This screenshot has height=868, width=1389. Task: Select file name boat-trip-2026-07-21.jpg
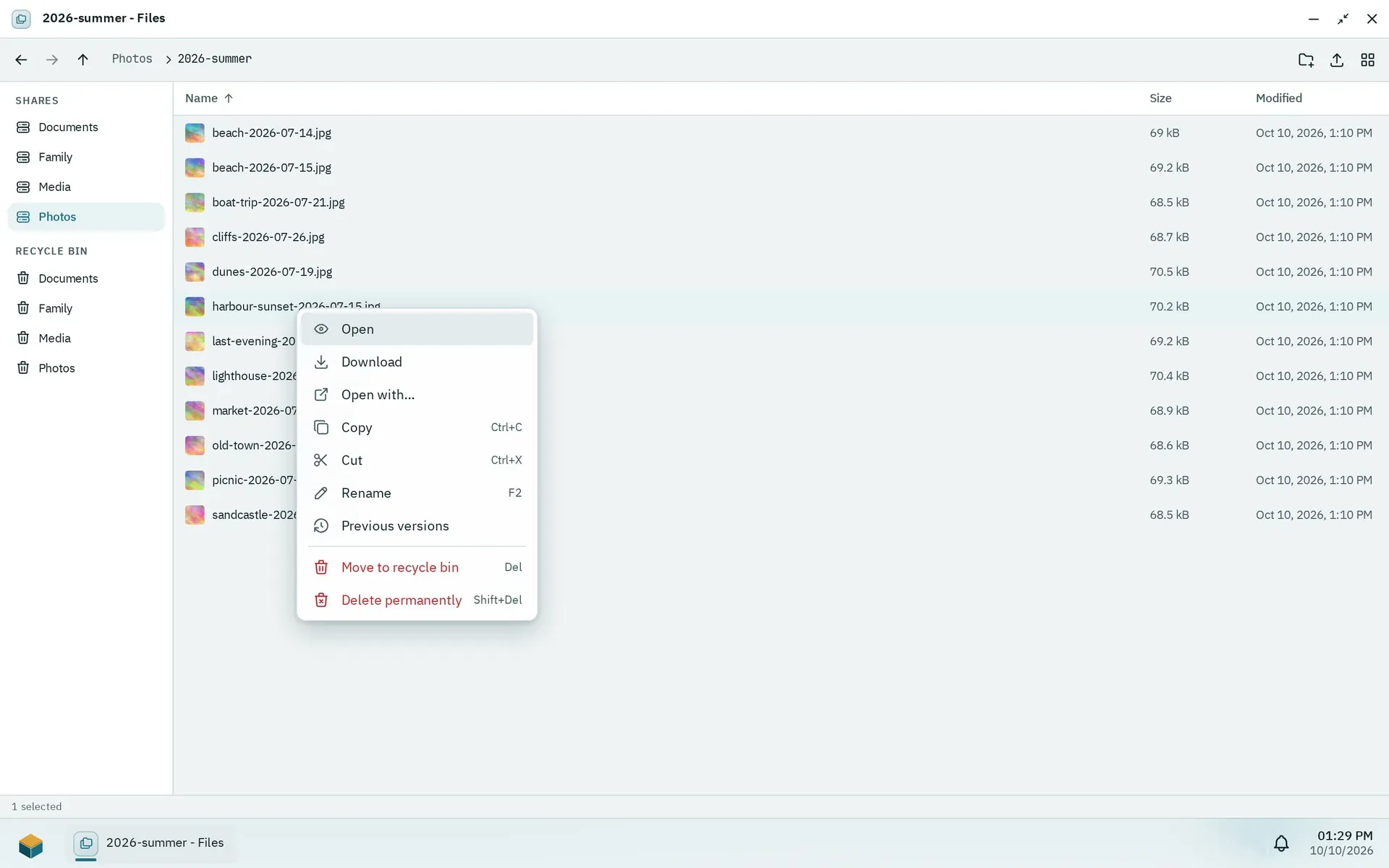tap(278, 203)
